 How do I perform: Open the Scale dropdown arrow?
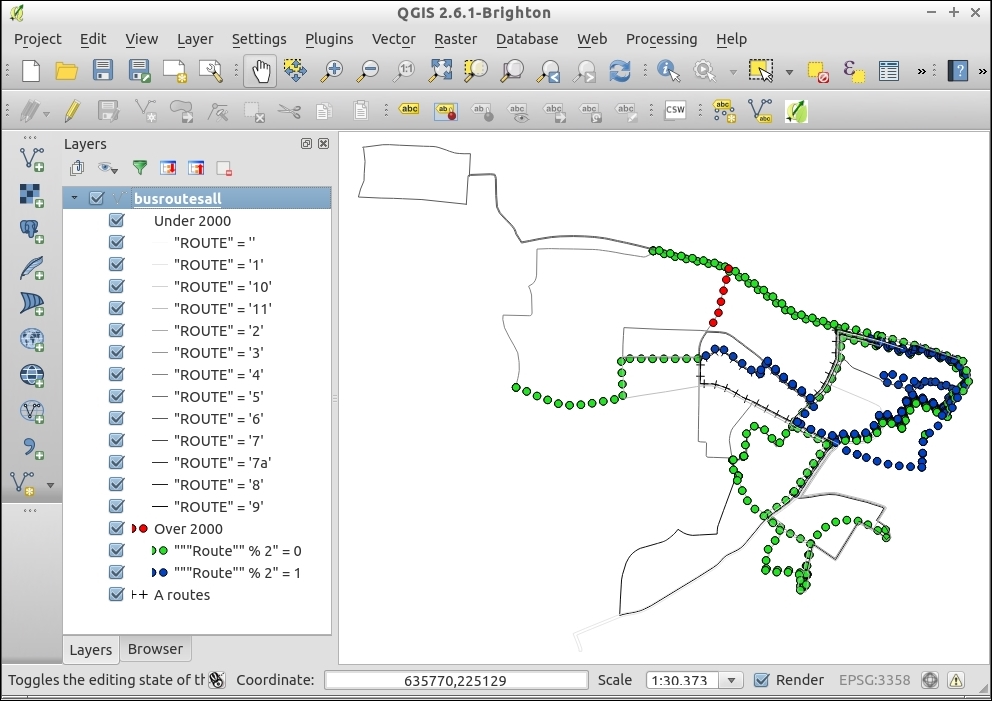[732, 680]
